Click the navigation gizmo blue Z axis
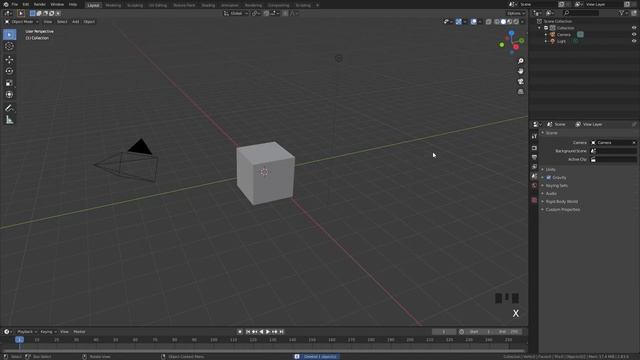This screenshot has width=640, height=360. pyautogui.click(x=511, y=34)
